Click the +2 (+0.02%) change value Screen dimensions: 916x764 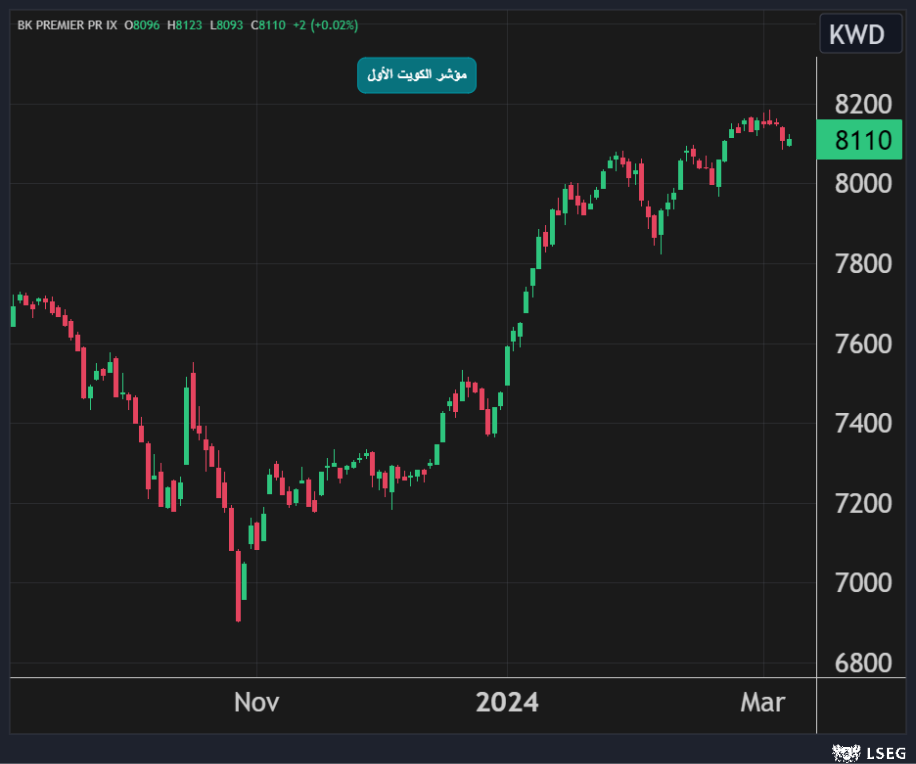pos(325,24)
